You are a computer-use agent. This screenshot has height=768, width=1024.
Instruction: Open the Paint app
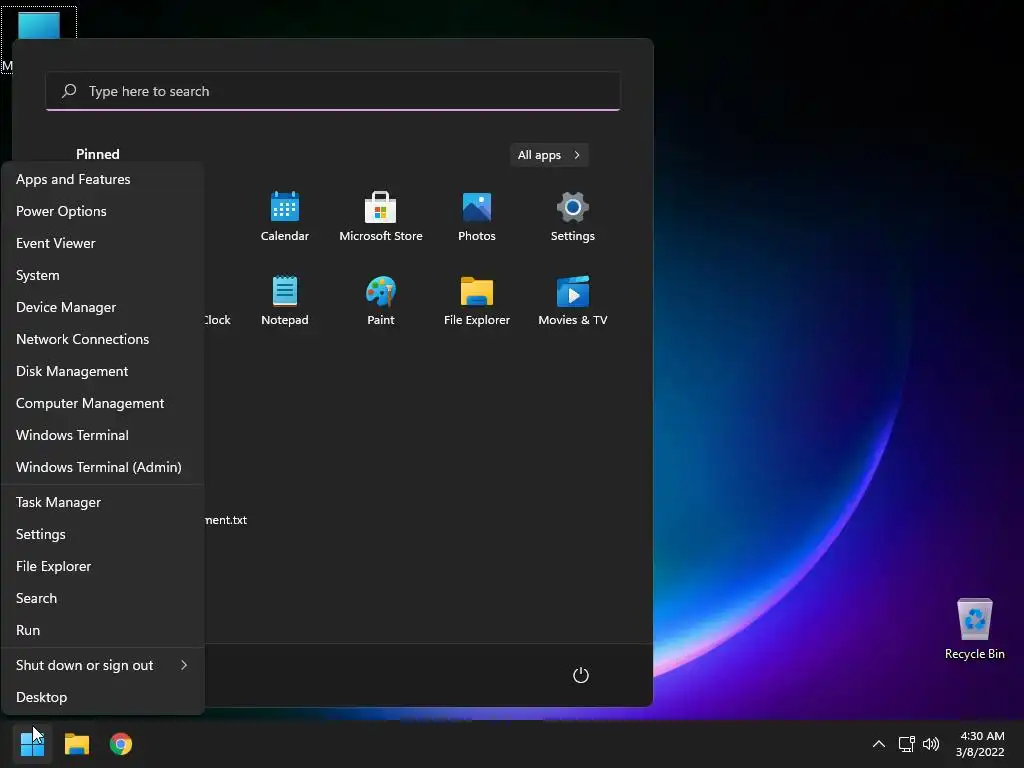[381, 291]
